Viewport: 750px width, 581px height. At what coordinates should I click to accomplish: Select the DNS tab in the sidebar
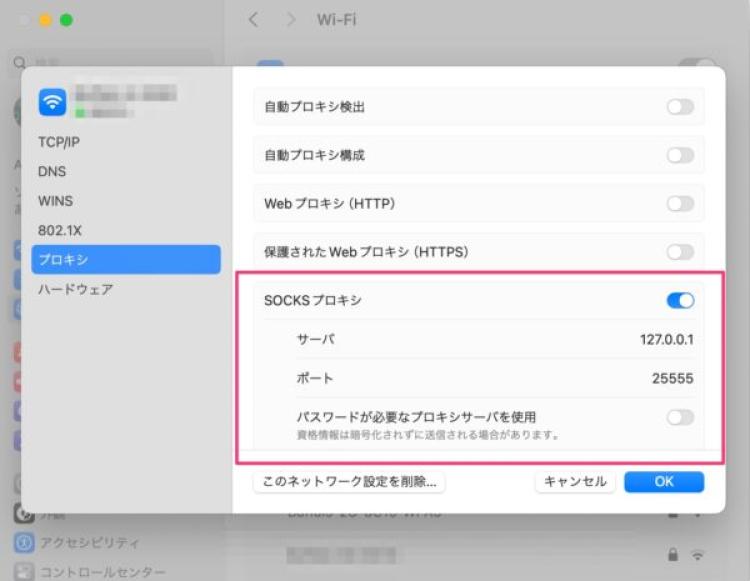(x=52, y=172)
